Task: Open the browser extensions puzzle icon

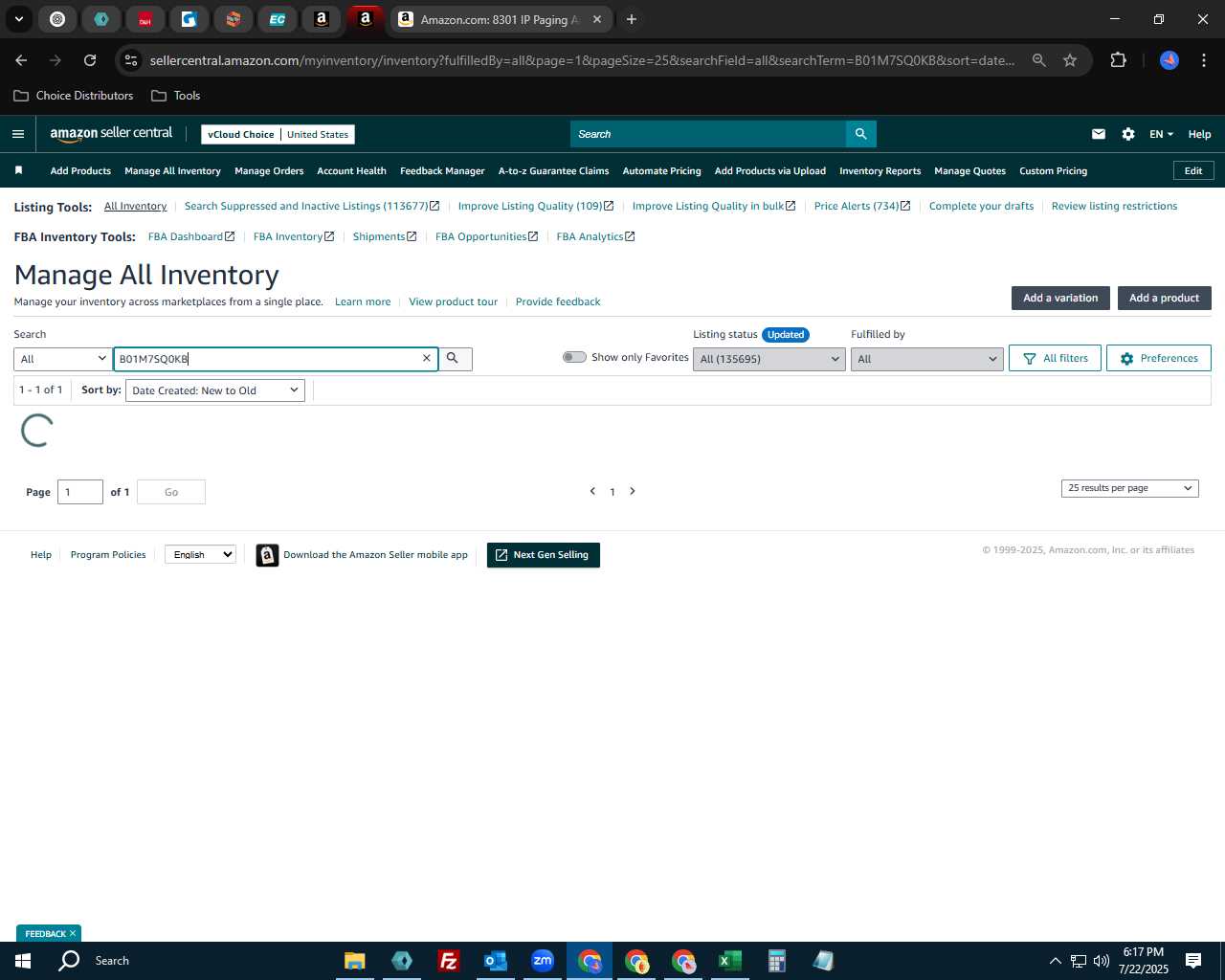Action: 1118,60
